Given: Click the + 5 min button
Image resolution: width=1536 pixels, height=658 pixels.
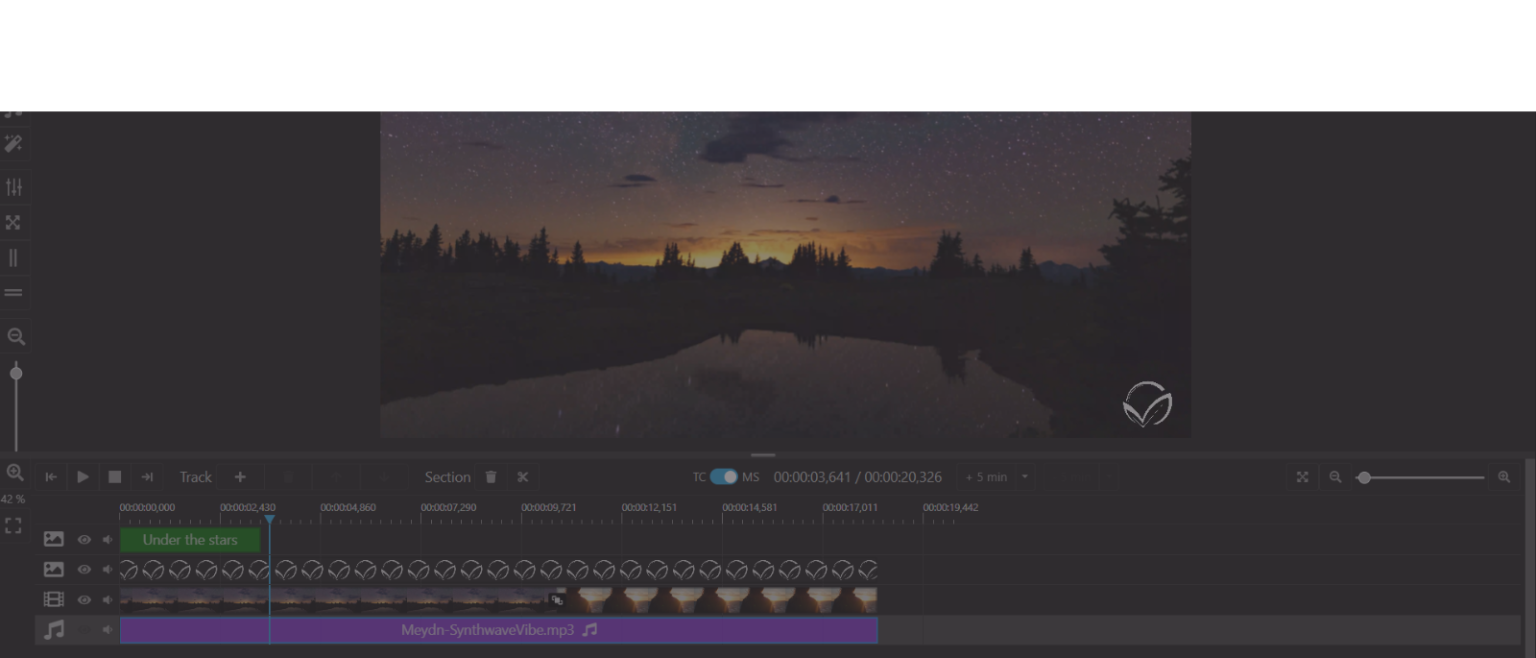Looking at the screenshot, I should coord(986,477).
